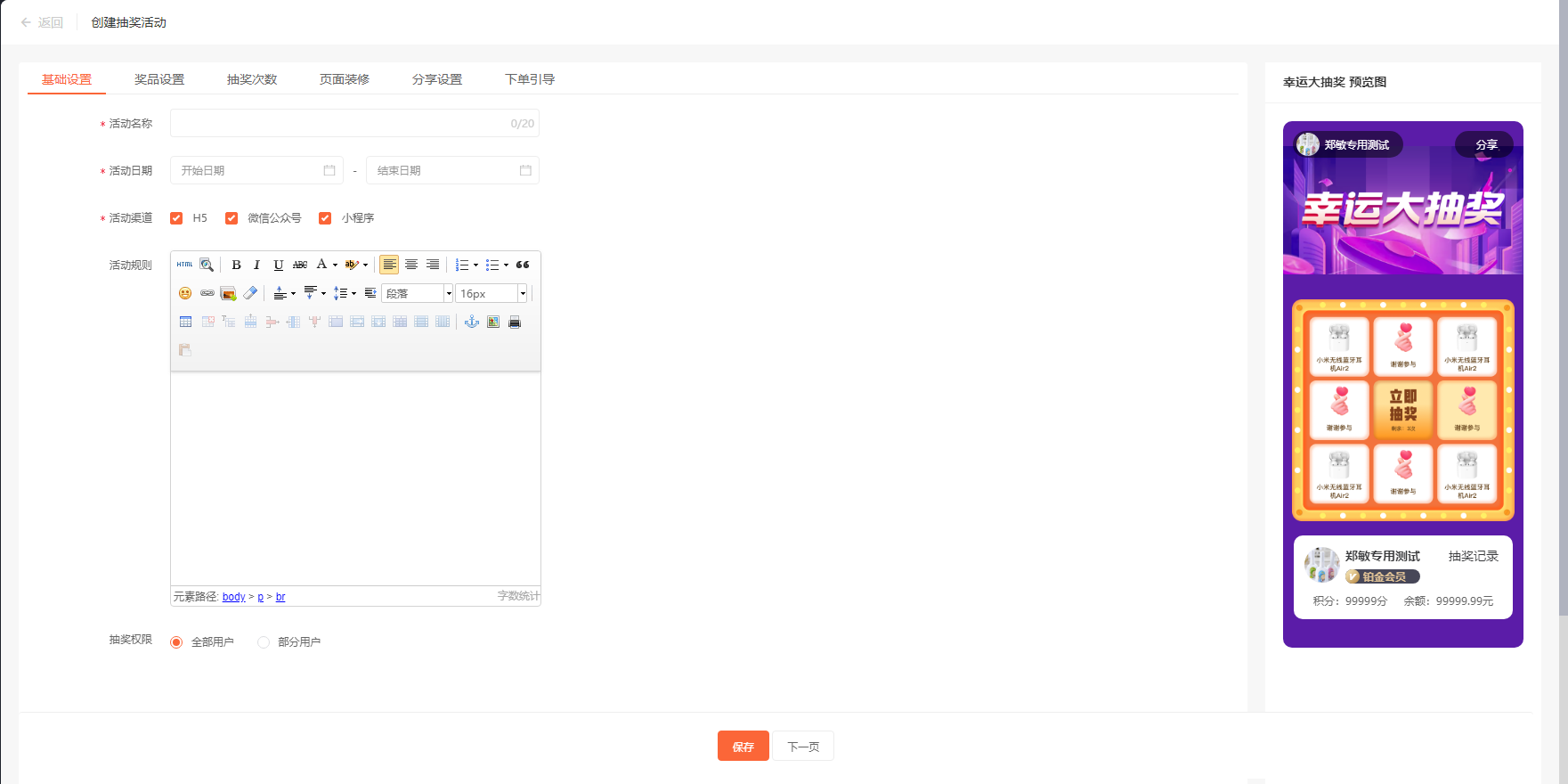
Task: Align text right
Action: point(433,265)
